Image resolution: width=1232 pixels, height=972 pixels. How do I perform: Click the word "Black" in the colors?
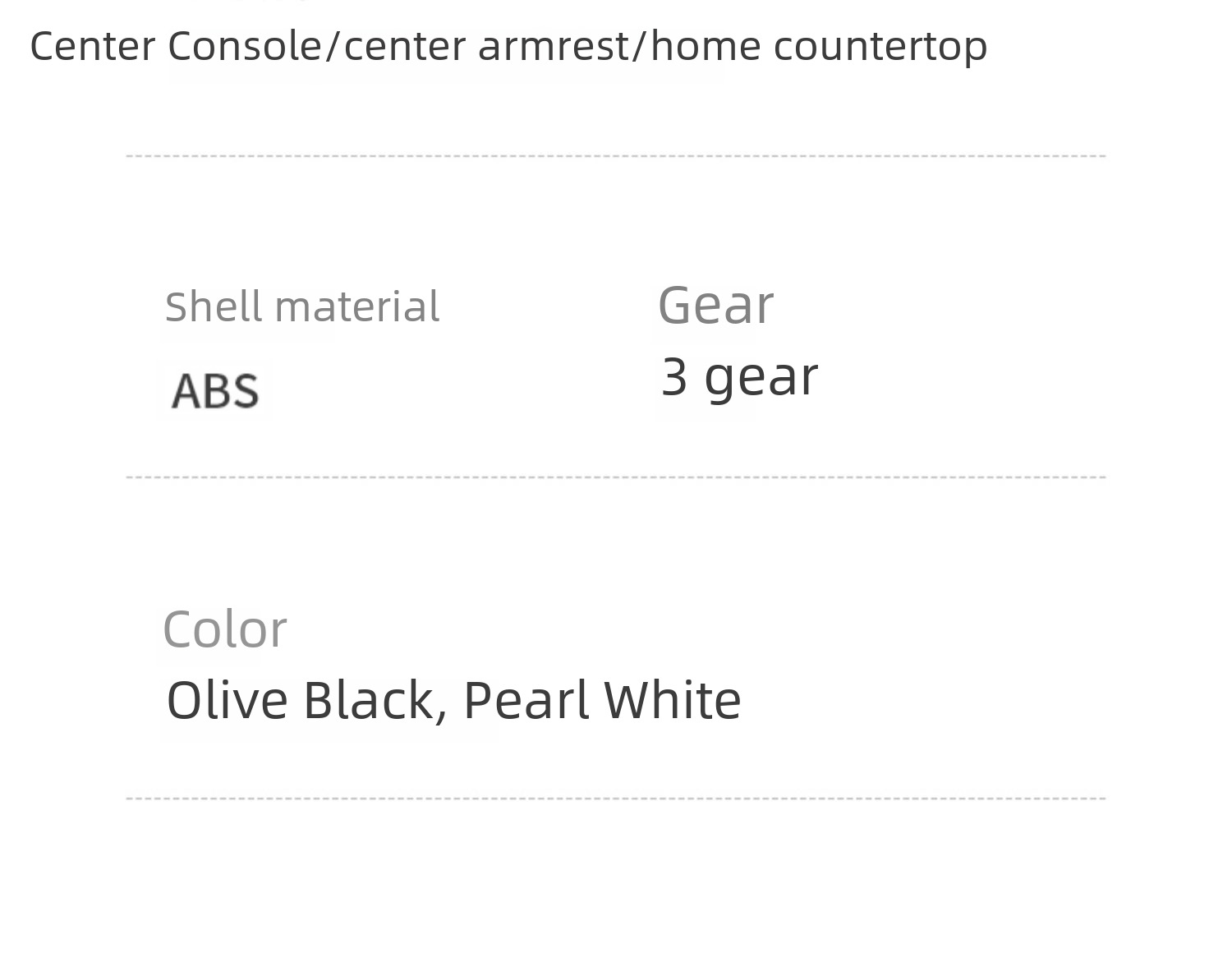click(x=368, y=701)
